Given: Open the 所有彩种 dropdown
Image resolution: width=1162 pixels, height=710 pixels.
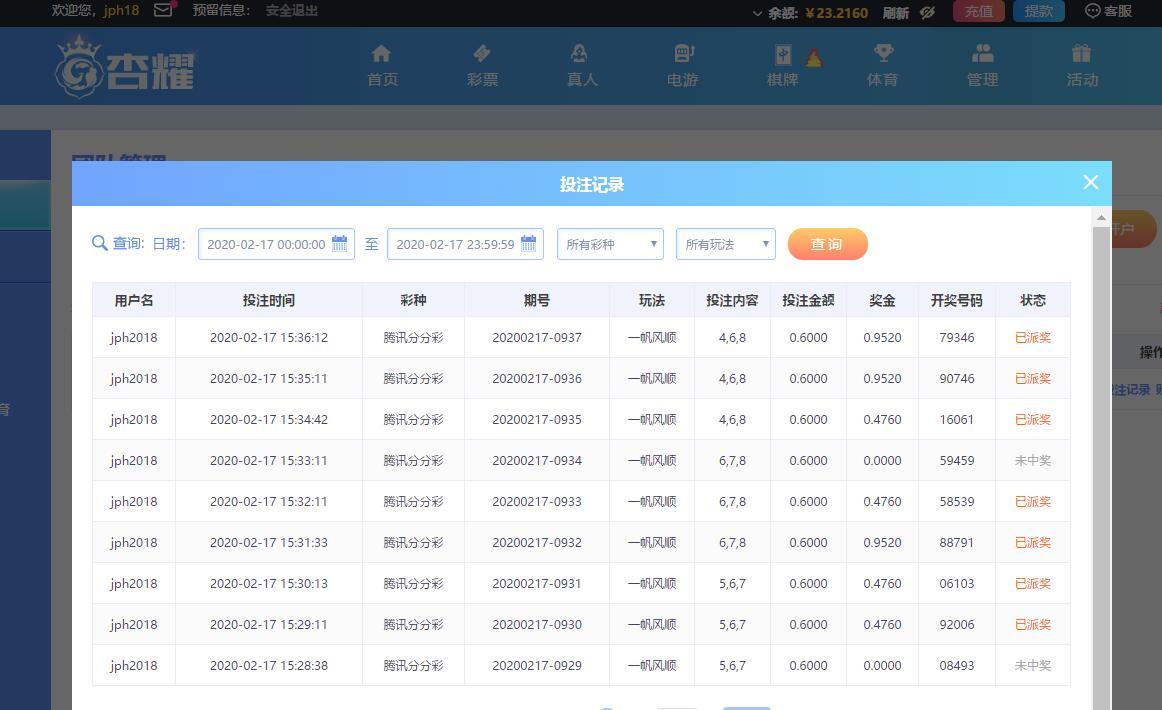Looking at the screenshot, I should click(x=610, y=244).
